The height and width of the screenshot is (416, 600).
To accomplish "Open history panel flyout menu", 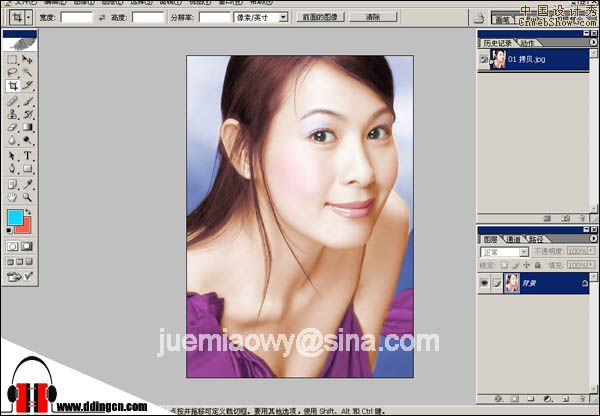I will coord(593,42).
